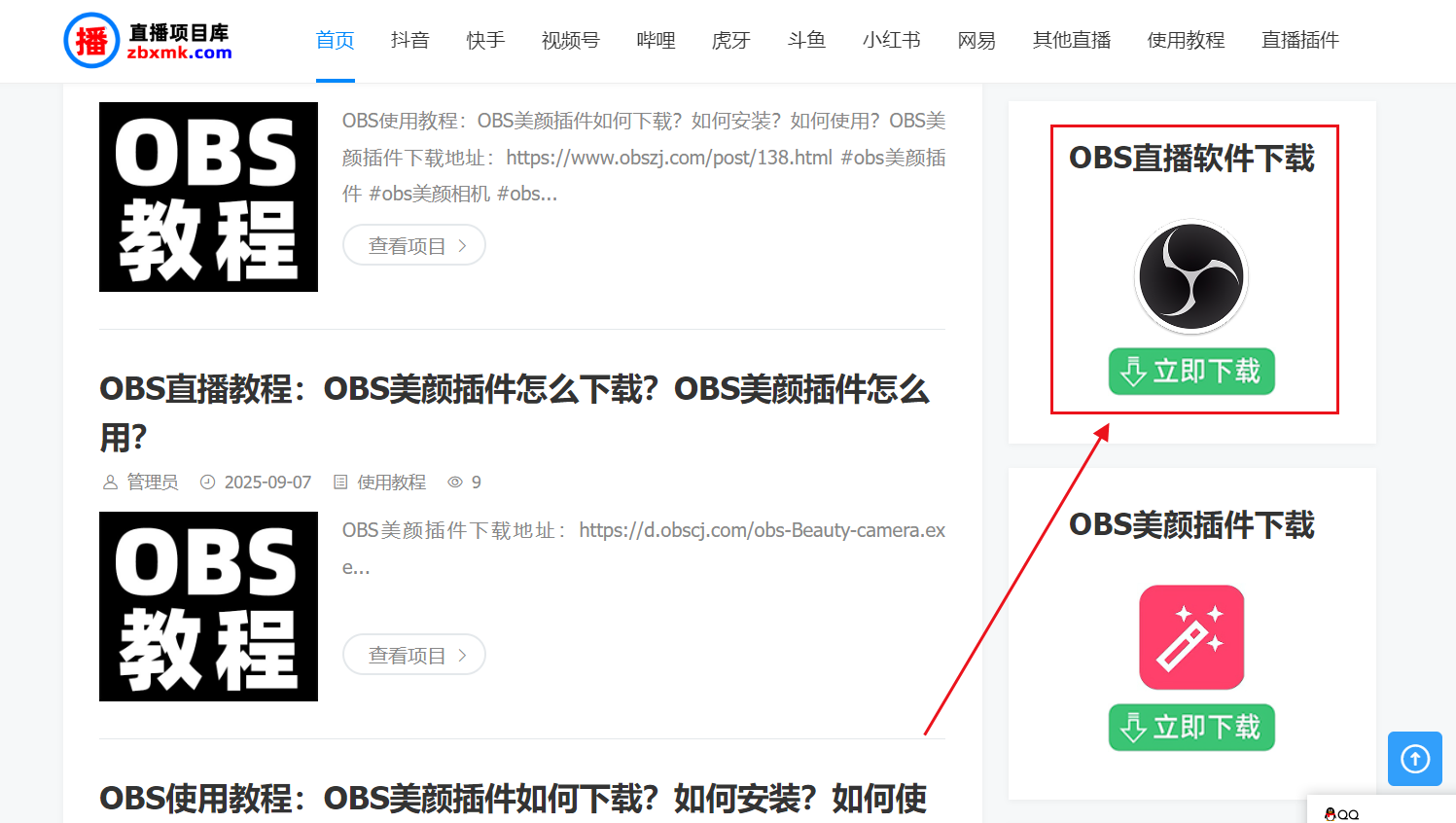Click 立即下载 under OBS美颜插件下载
Viewport: 1456px width, 823px height.
click(x=1190, y=727)
